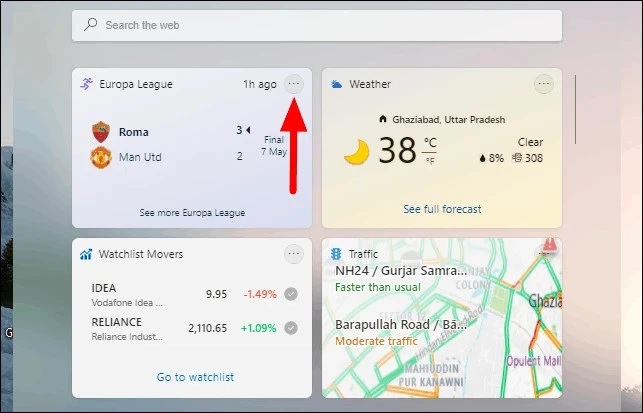Open See full forecast link
This screenshot has width=643, height=413.
442,209
